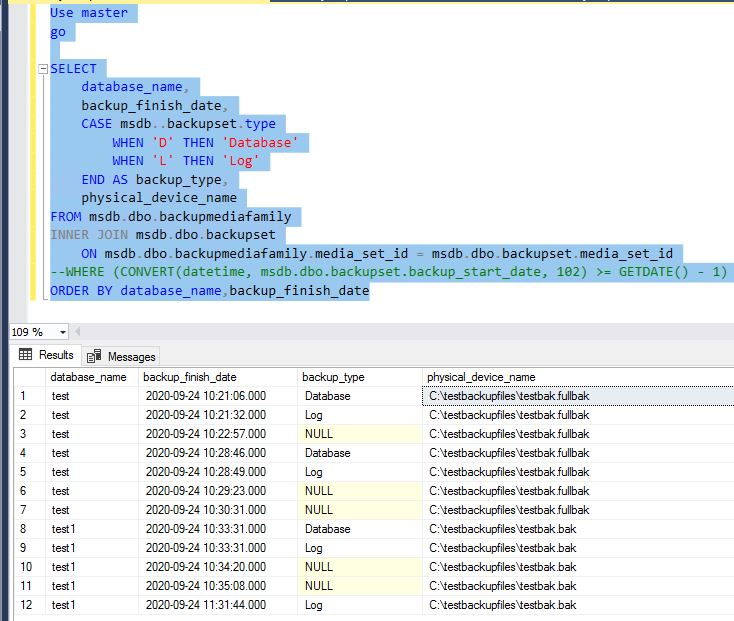Click test database_name in row 2

[92, 415]
